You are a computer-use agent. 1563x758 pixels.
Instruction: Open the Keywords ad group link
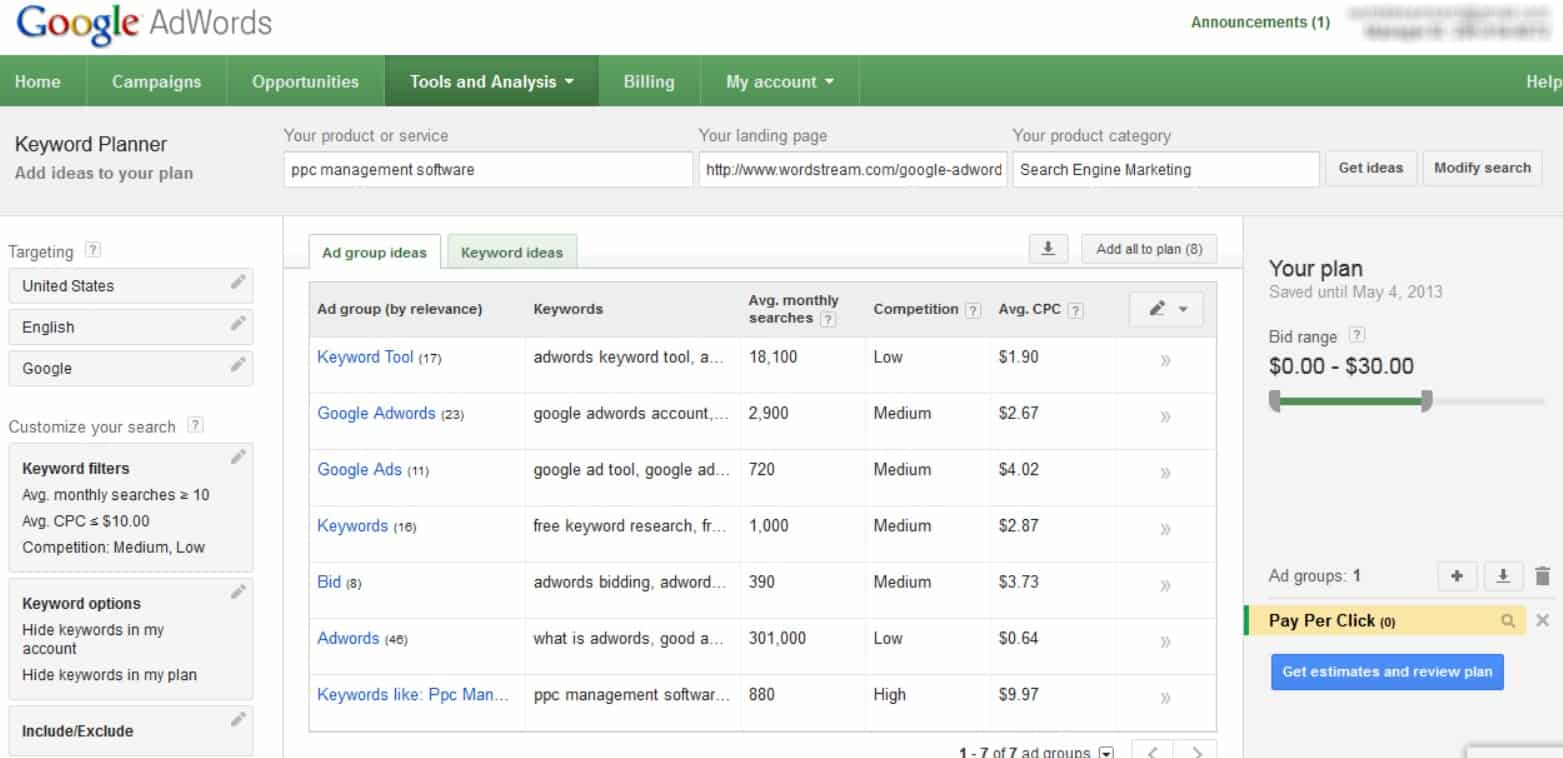tap(352, 525)
